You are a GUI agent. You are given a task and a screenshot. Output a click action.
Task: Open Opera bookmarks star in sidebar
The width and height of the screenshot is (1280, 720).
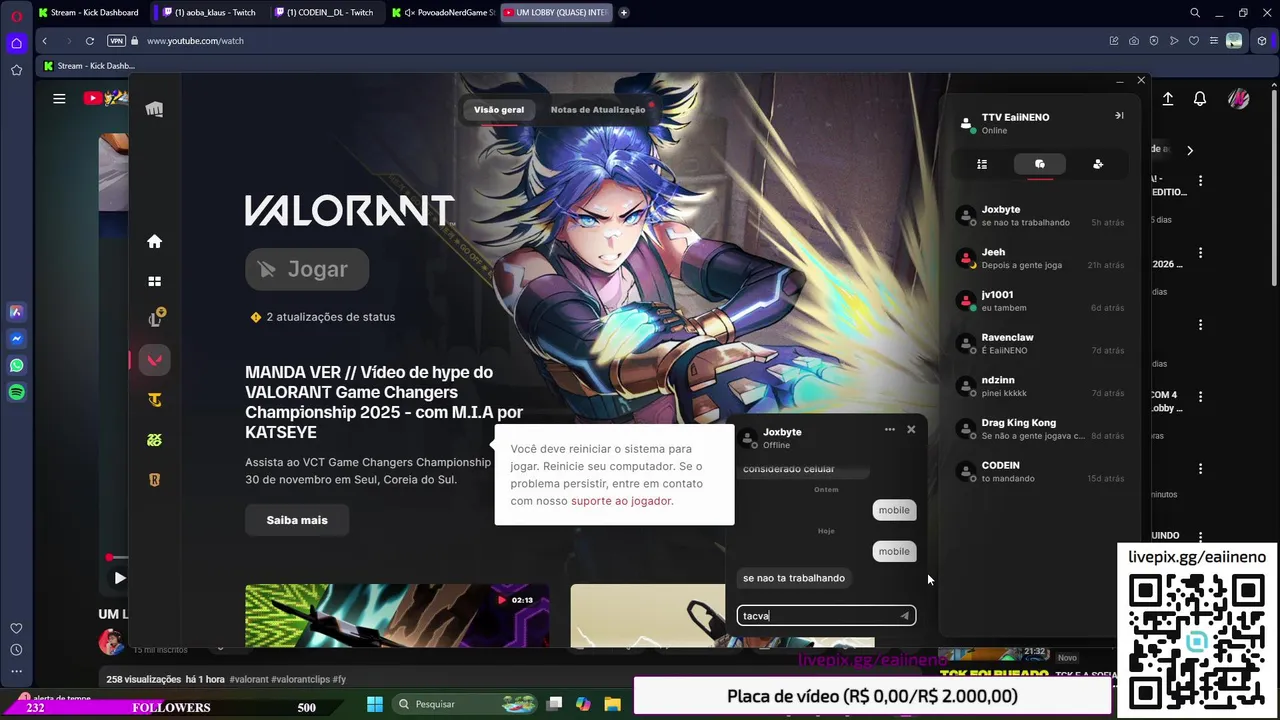pos(16,70)
